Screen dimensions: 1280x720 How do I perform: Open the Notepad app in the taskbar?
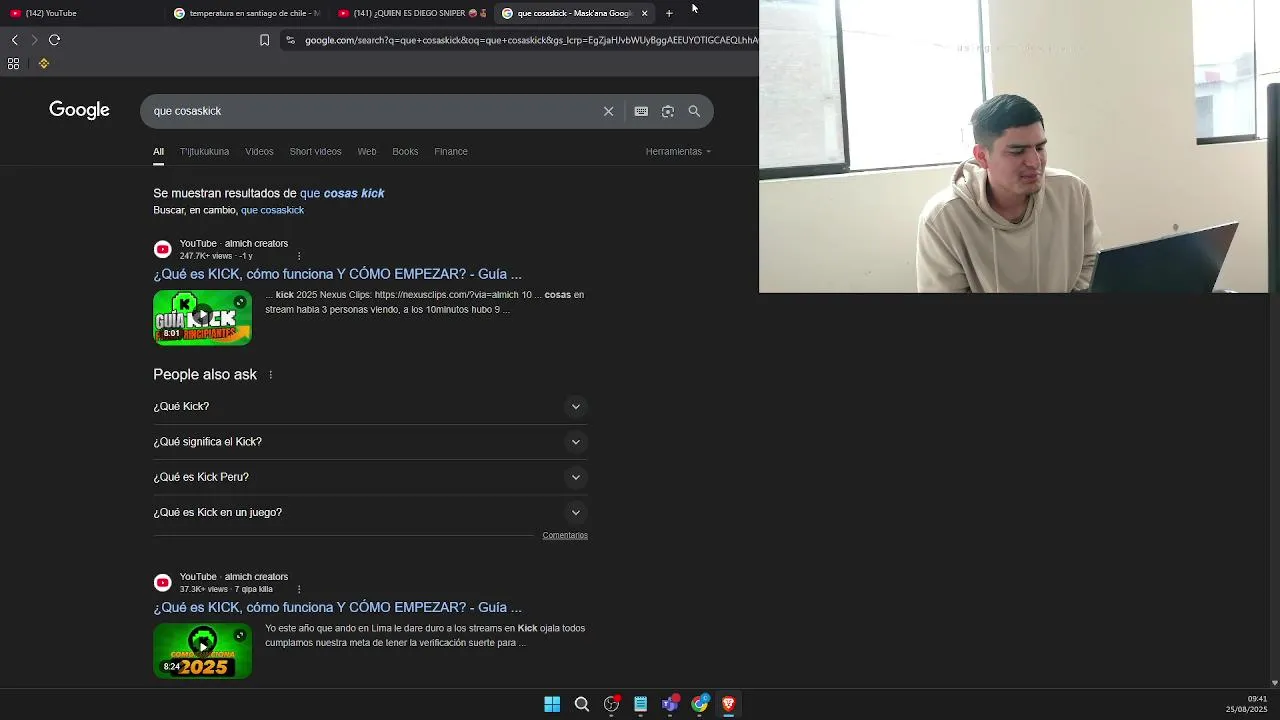point(640,704)
